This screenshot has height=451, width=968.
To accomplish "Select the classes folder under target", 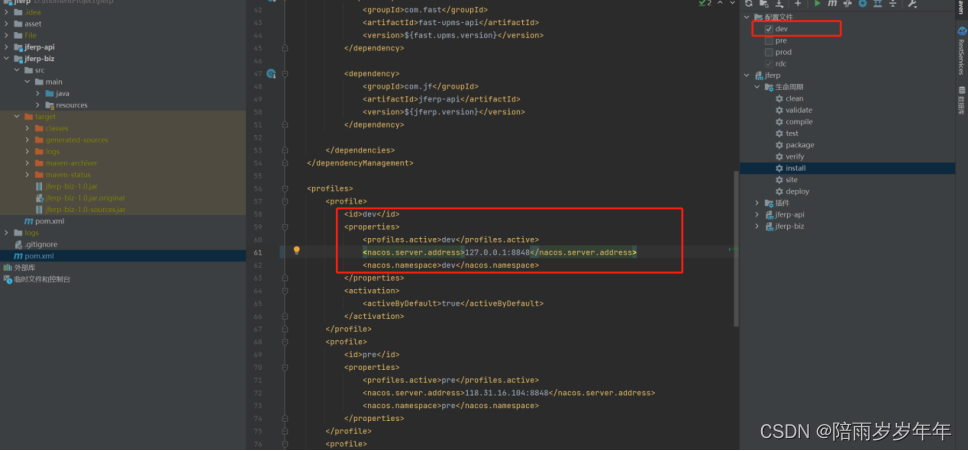I will 57,128.
